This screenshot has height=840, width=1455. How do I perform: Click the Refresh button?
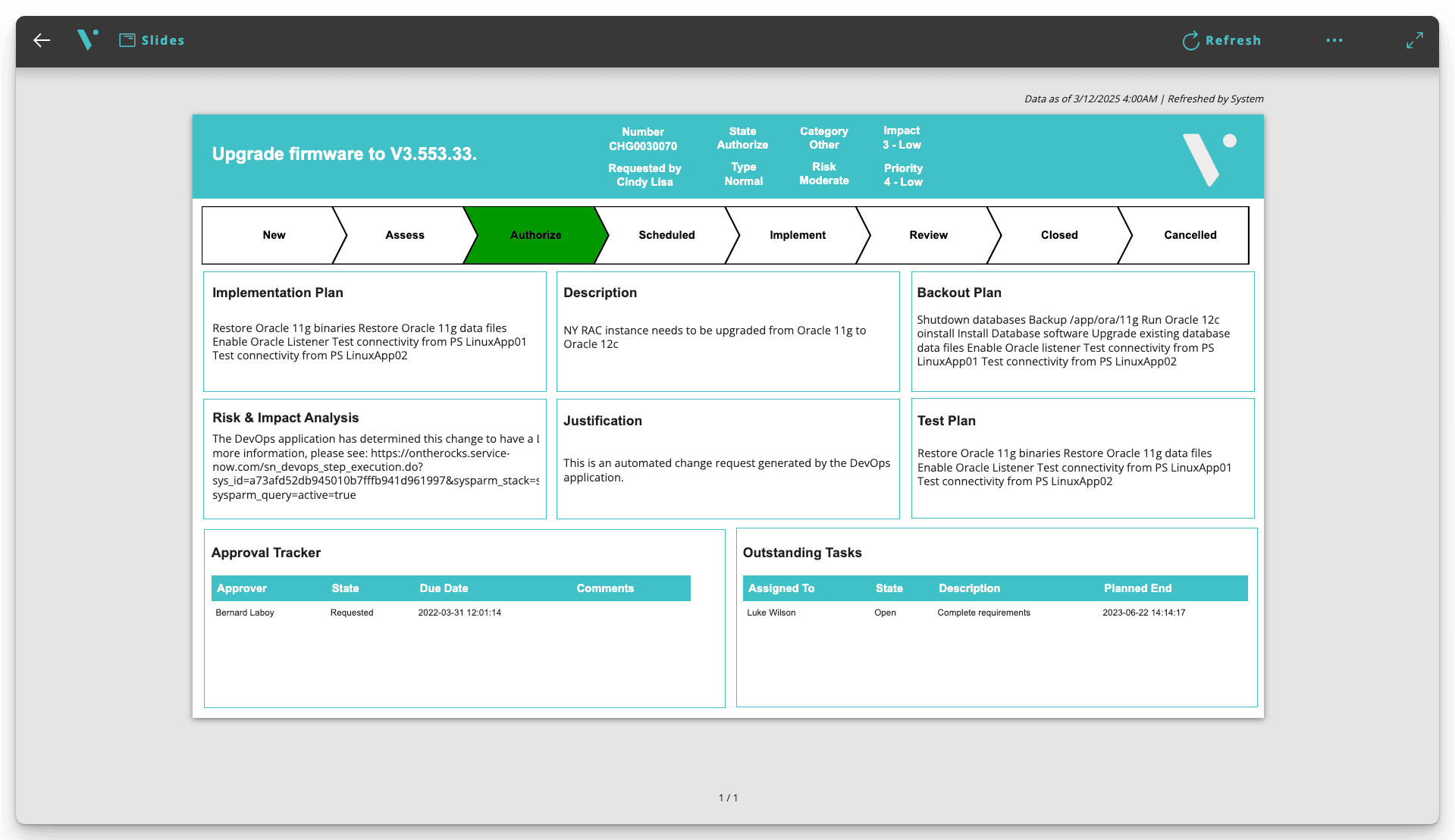[x=1221, y=40]
